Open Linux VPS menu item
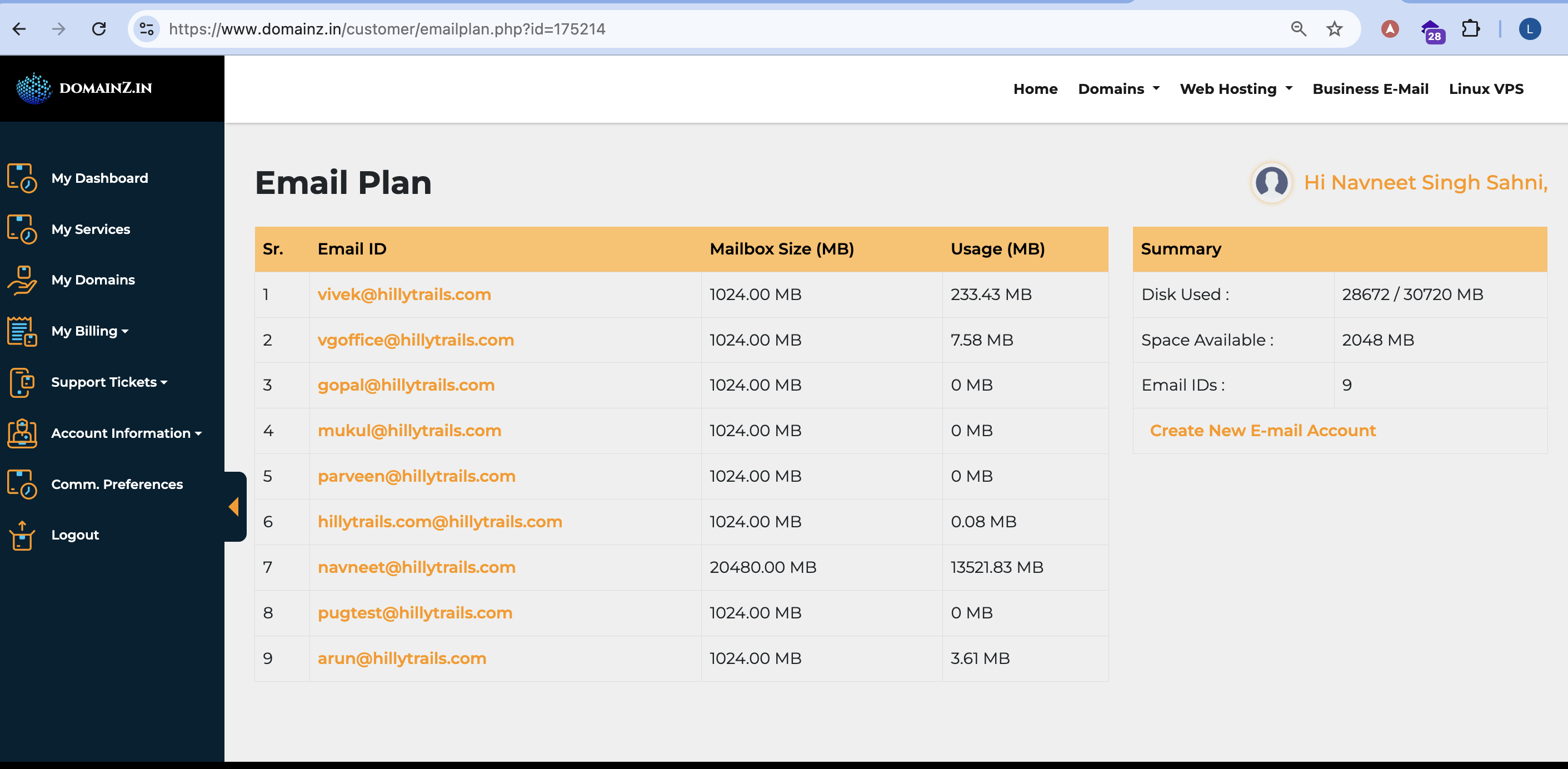This screenshot has height=769, width=1568. click(1485, 89)
